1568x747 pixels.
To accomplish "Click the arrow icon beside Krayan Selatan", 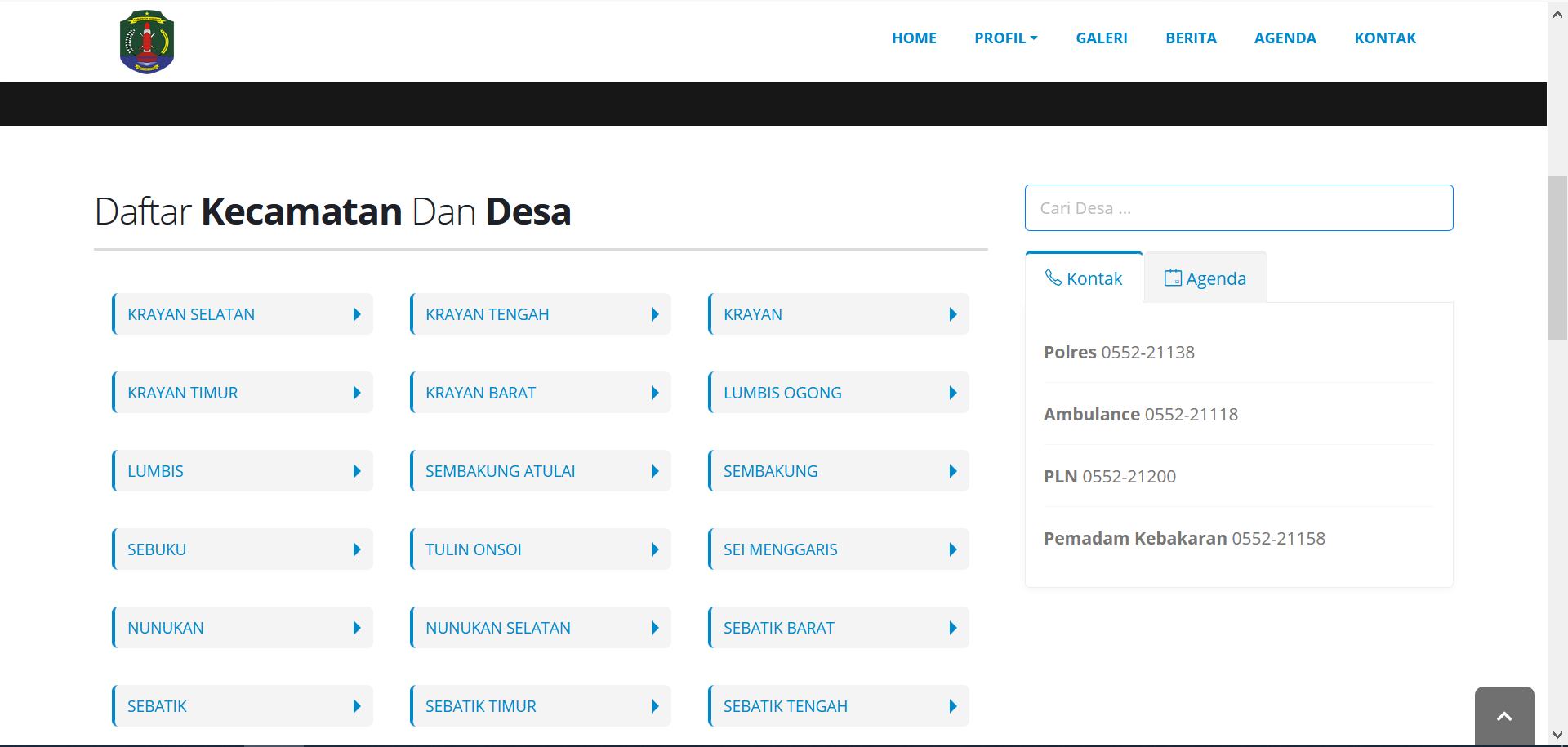I will point(357,314).
